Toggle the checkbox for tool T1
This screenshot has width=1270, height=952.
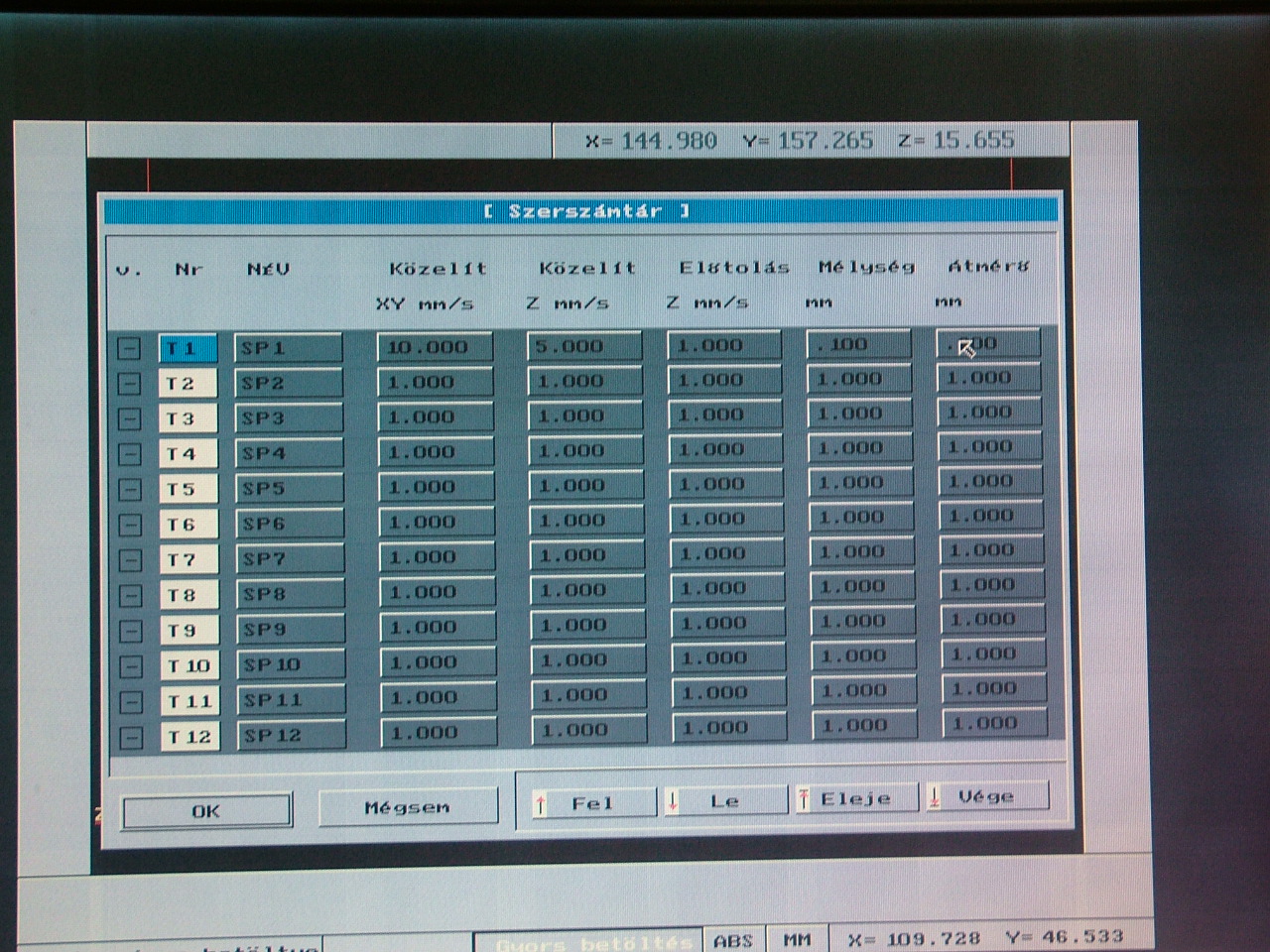pos(129,349)
